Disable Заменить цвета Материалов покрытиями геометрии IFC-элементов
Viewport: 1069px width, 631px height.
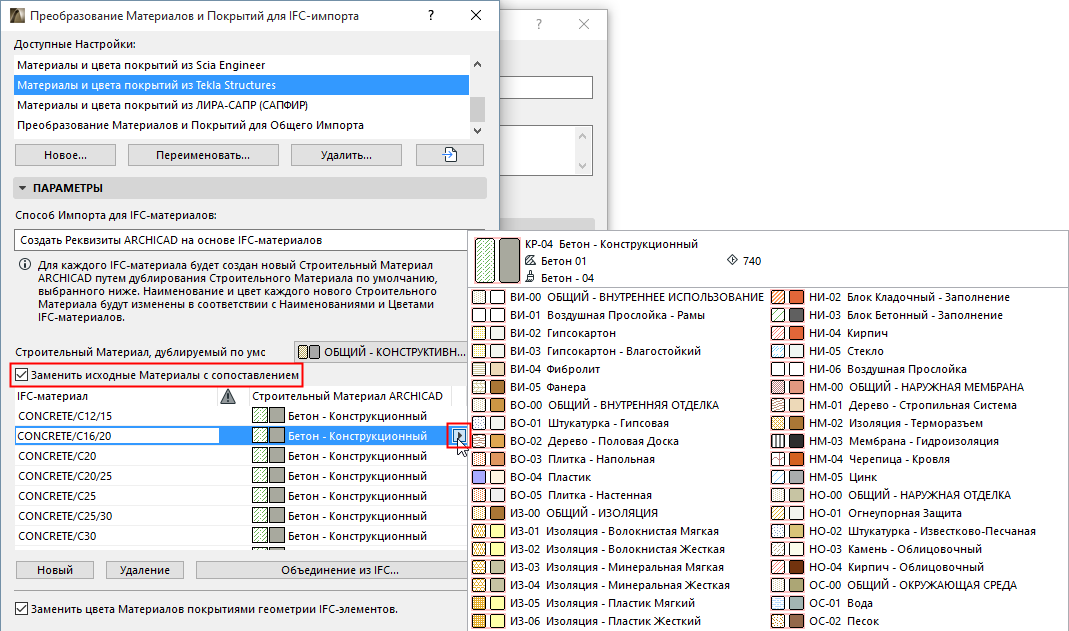click(x=21, y=606)
